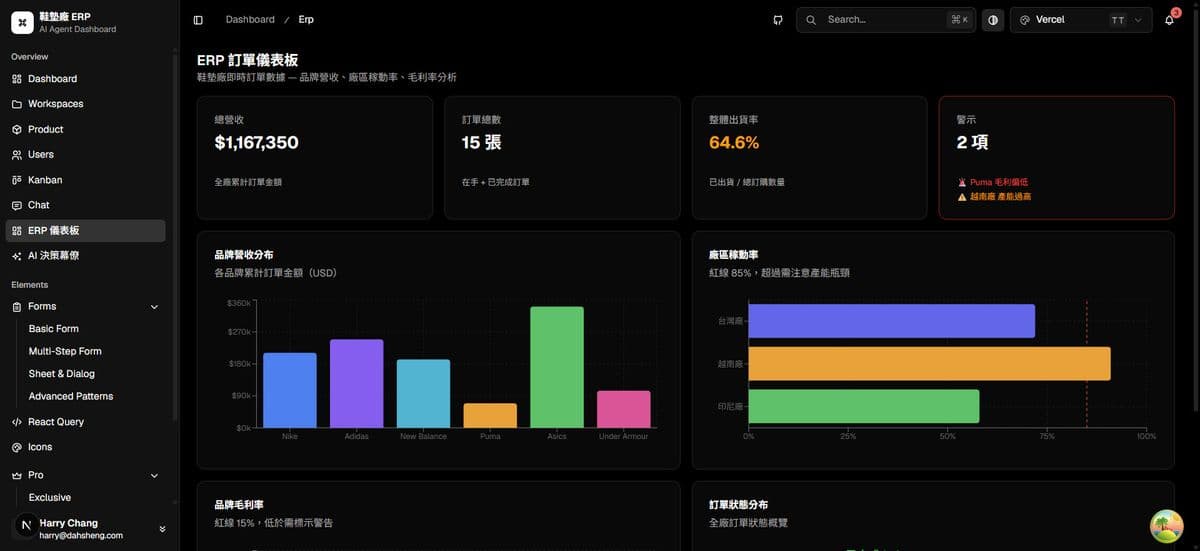Open Exclusive sub-item under Pro
The image size is (1200, 551).
[x=50, y=498]
